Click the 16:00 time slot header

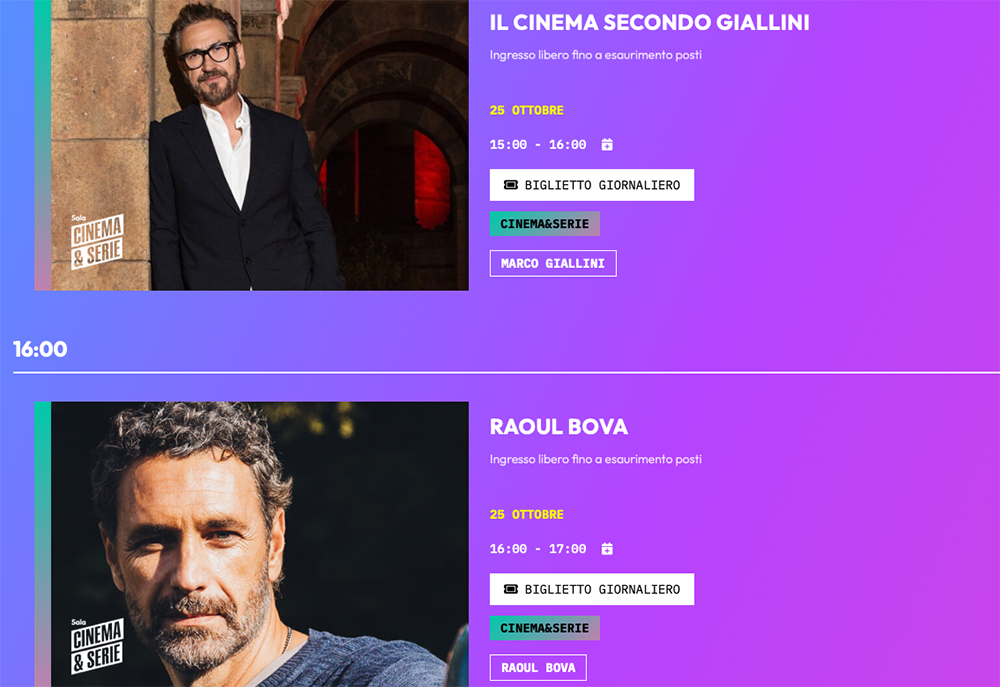[x=40, y=349]
